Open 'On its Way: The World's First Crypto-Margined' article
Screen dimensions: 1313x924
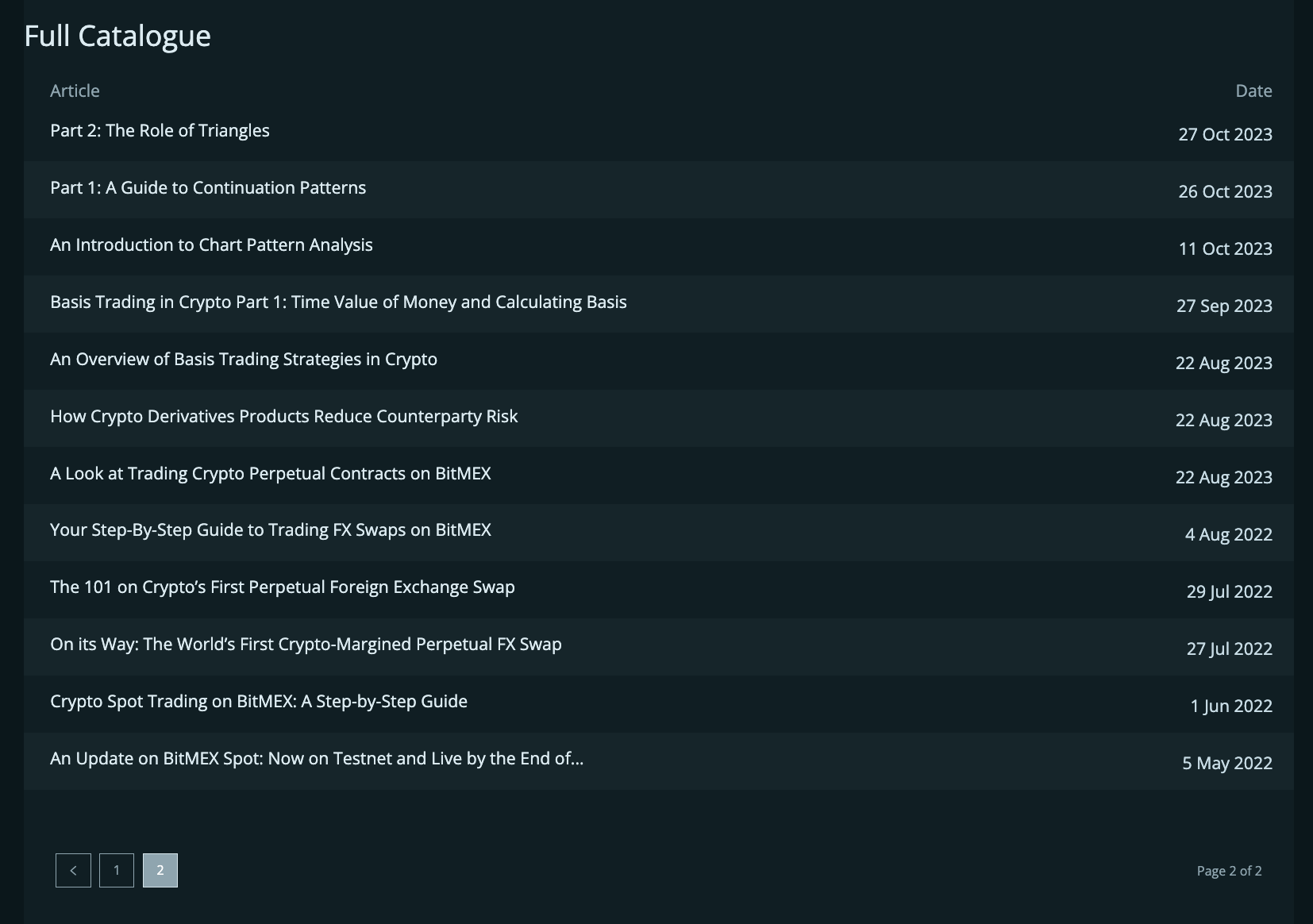306,644
